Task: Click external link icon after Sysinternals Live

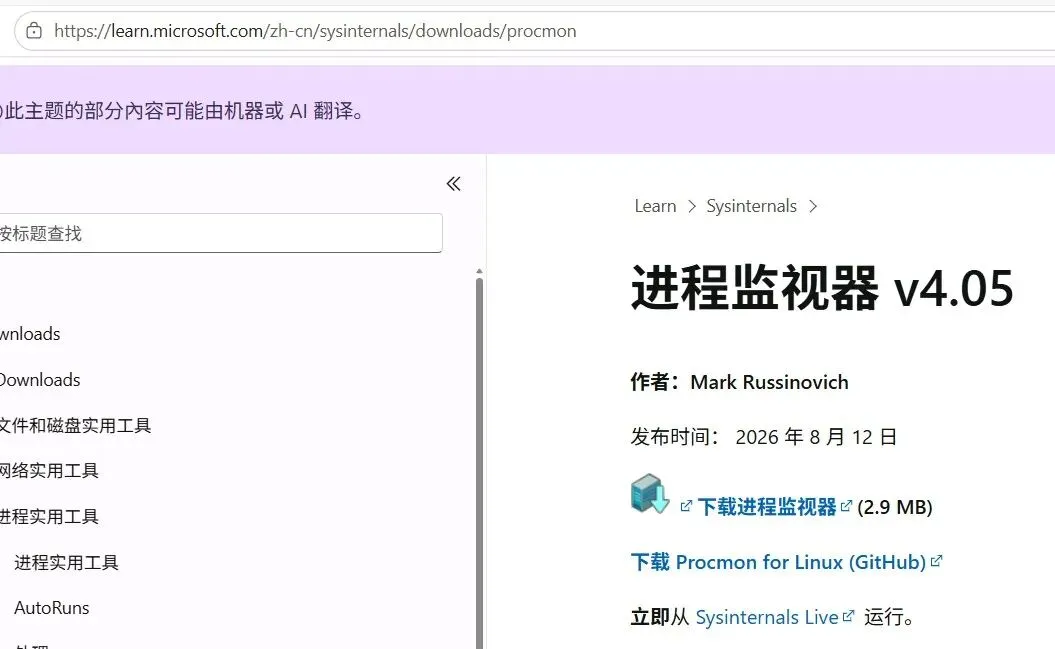Action: (848, 615)
